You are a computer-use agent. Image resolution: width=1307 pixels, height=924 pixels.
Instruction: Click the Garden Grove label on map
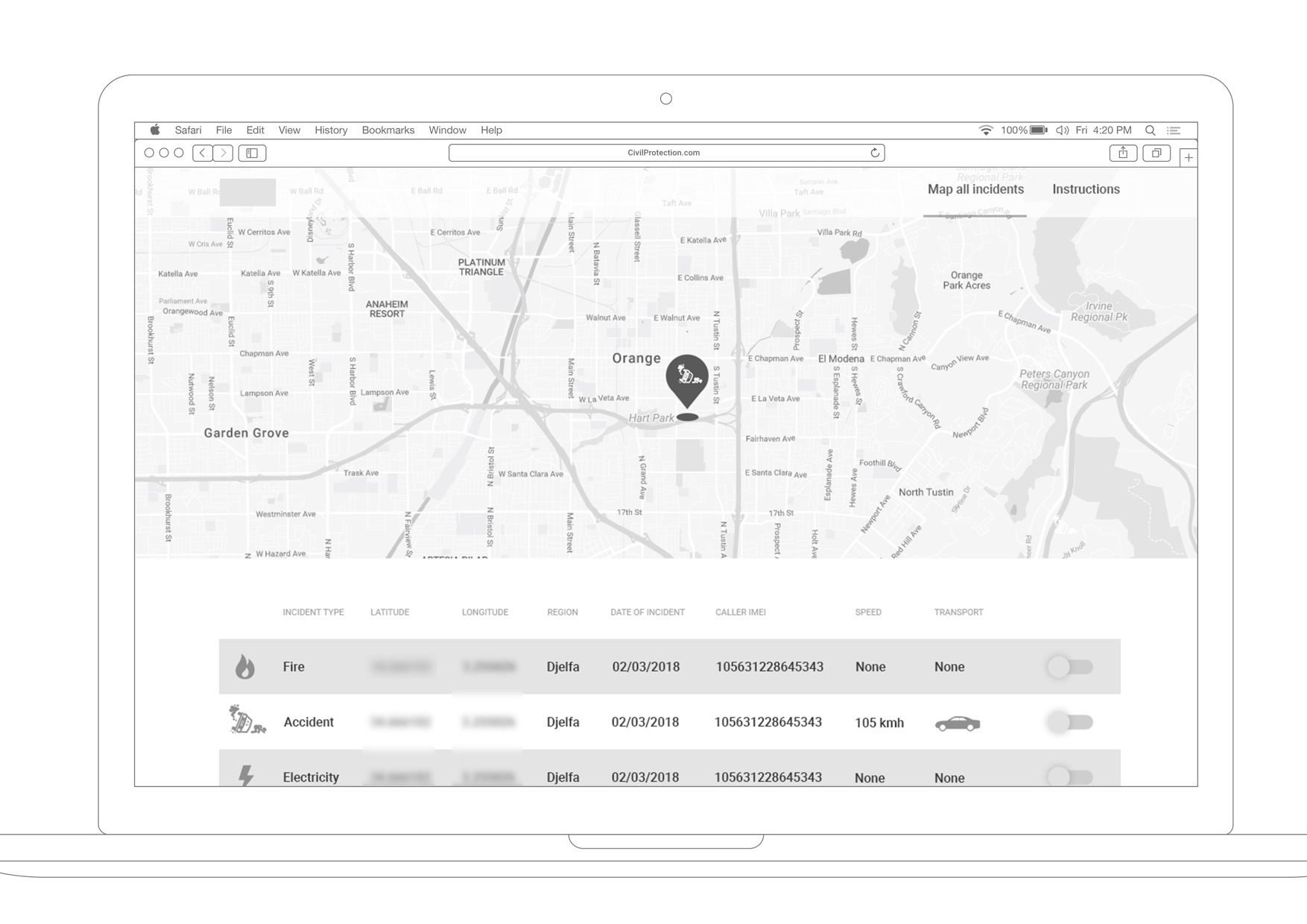246,433
